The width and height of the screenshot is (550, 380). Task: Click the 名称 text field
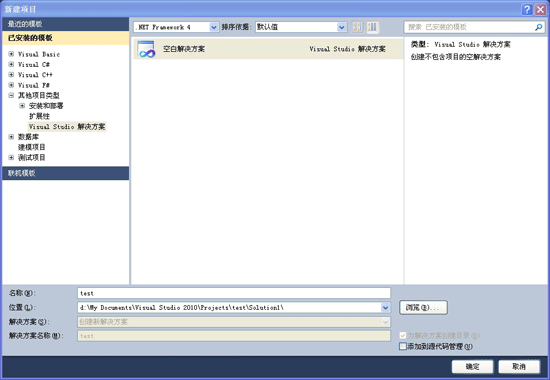point(234,293)
